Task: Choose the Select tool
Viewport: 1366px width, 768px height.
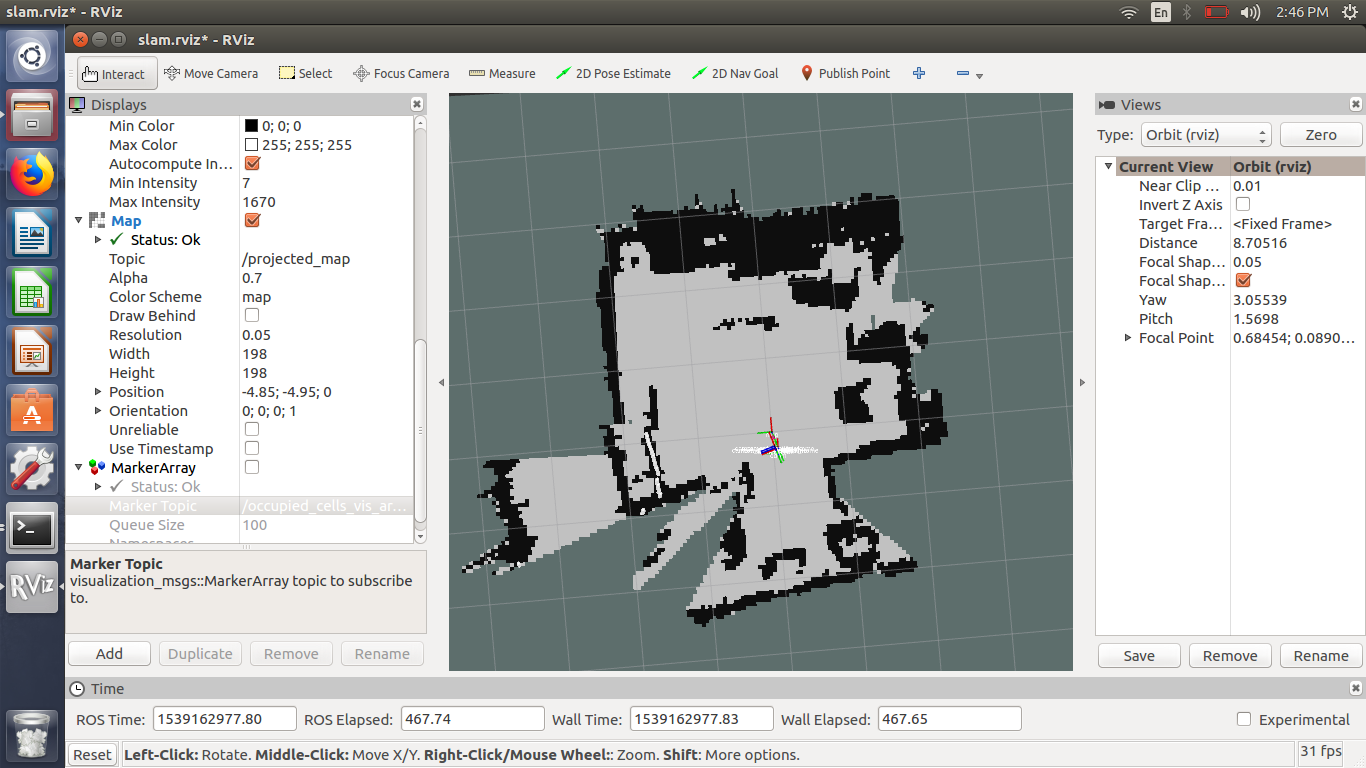Action: [x=305, y=73]
